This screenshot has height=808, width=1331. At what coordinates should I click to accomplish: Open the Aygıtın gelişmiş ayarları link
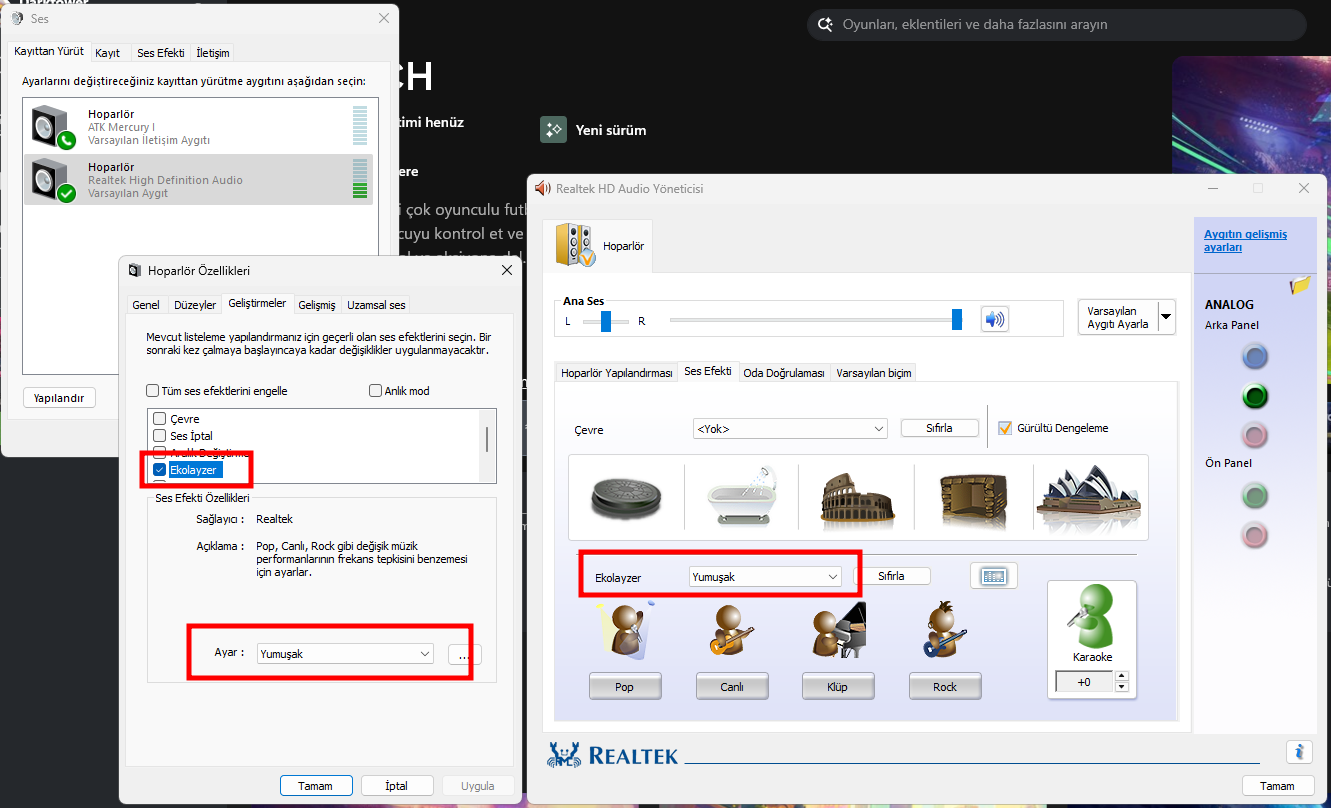1245,240
